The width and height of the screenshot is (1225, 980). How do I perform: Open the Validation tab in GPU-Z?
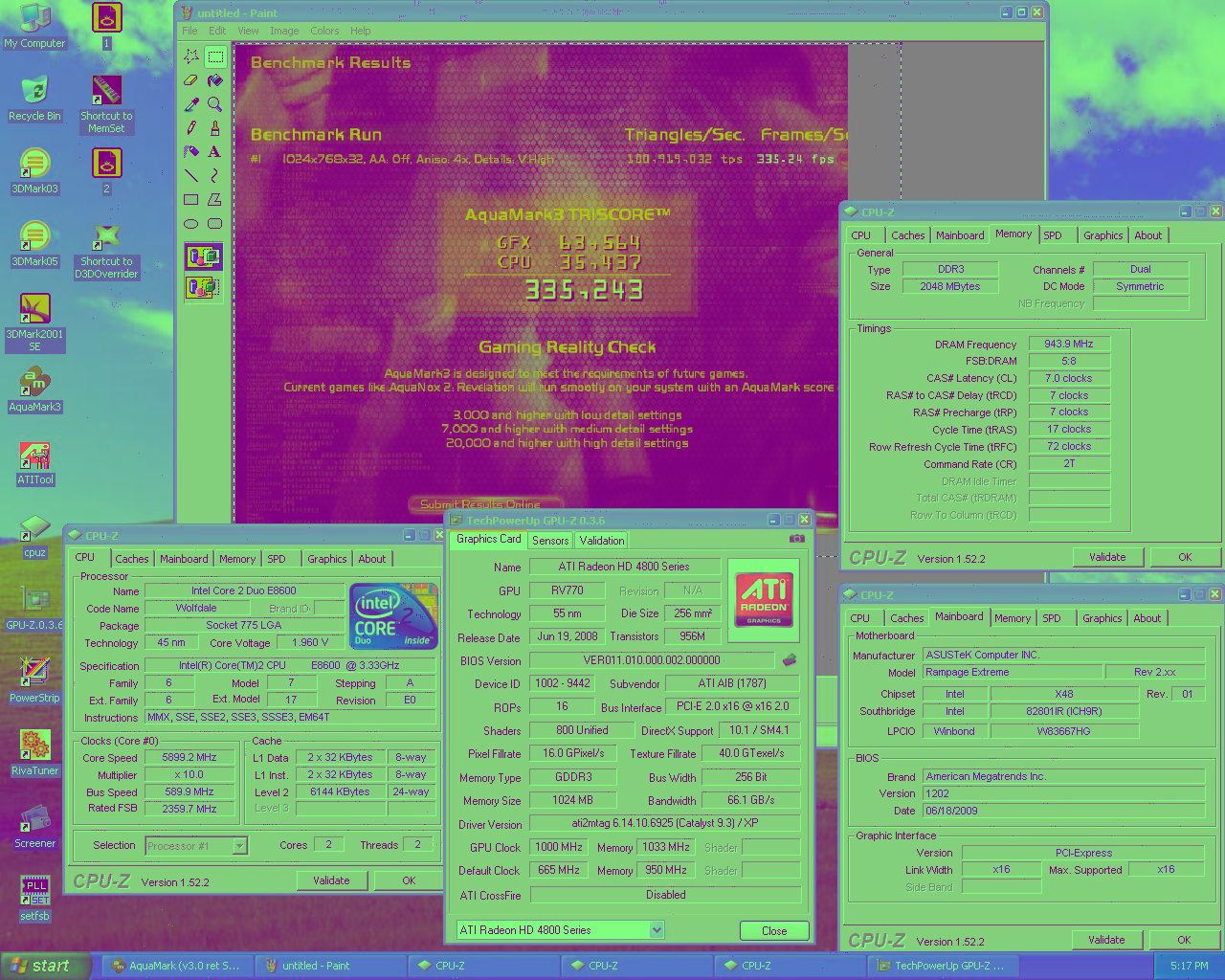point(602,541)
